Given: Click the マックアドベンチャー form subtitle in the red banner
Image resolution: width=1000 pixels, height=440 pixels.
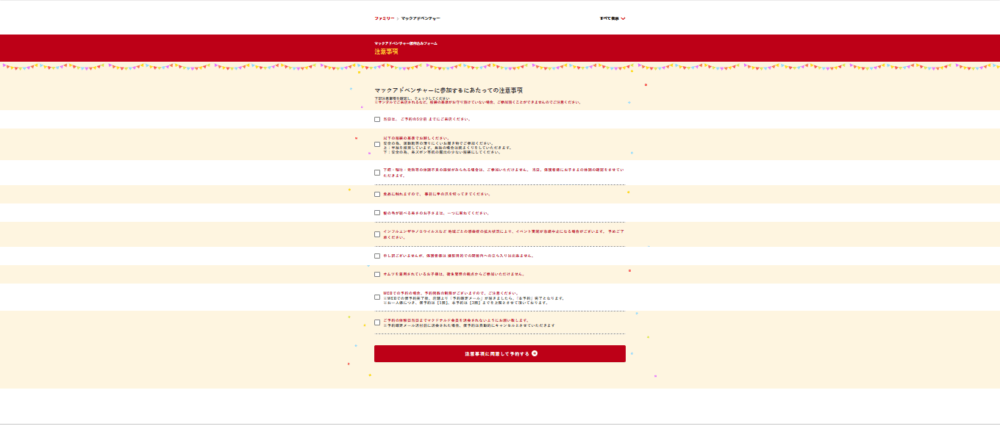Looking at the screenshot, I should point(405,43).
